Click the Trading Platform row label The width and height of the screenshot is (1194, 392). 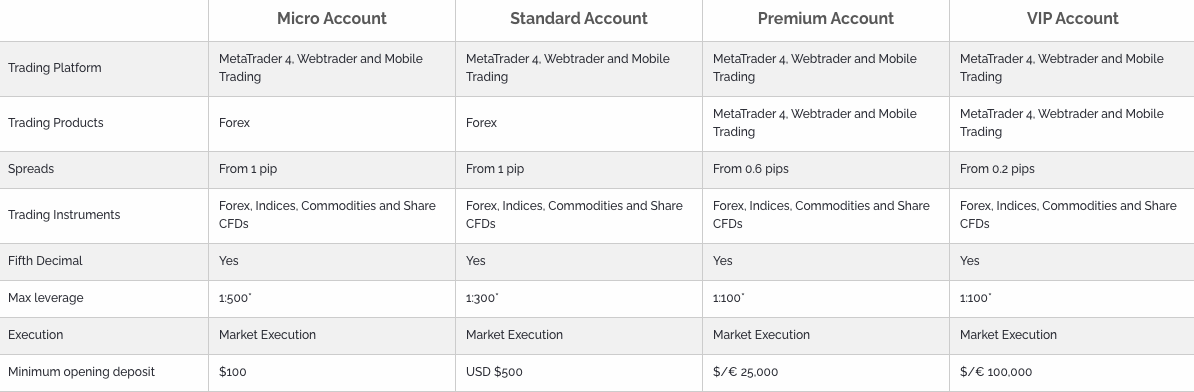pyautogui.click(x=55, y=68)
